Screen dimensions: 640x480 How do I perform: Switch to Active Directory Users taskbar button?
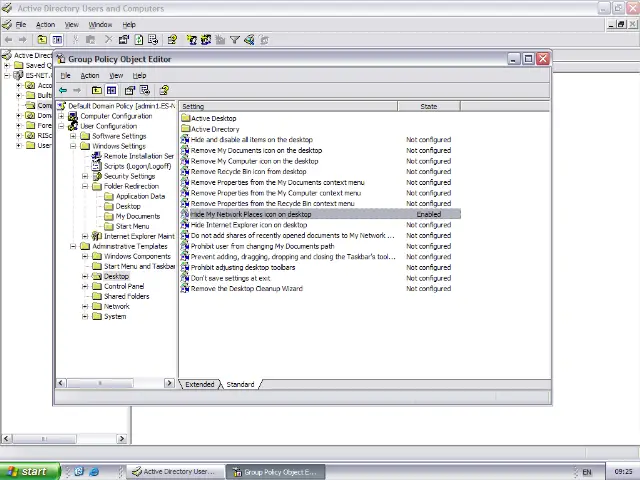point(176,471)
